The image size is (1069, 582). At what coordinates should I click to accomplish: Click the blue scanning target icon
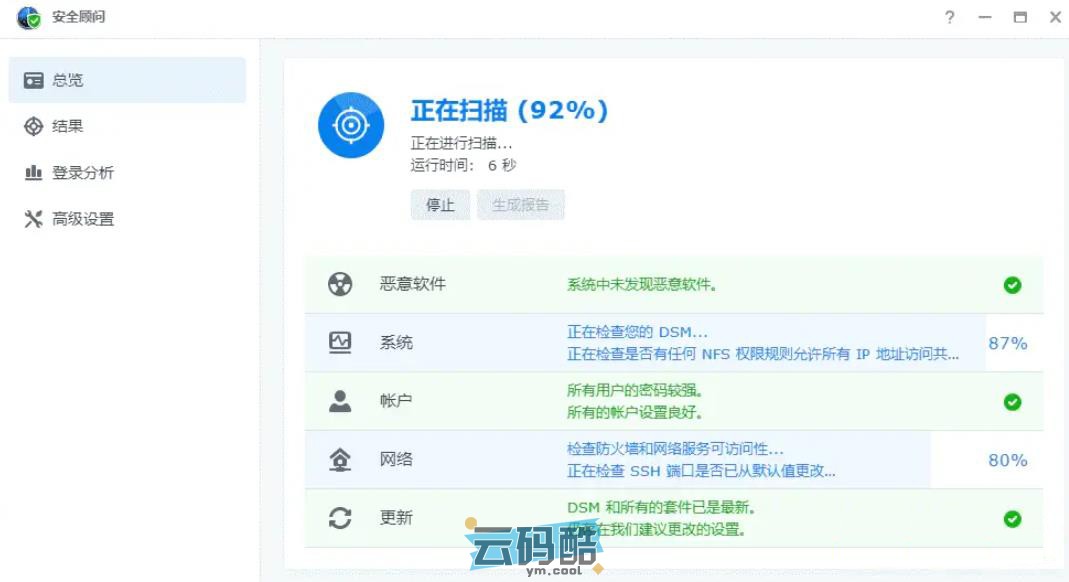351,125
